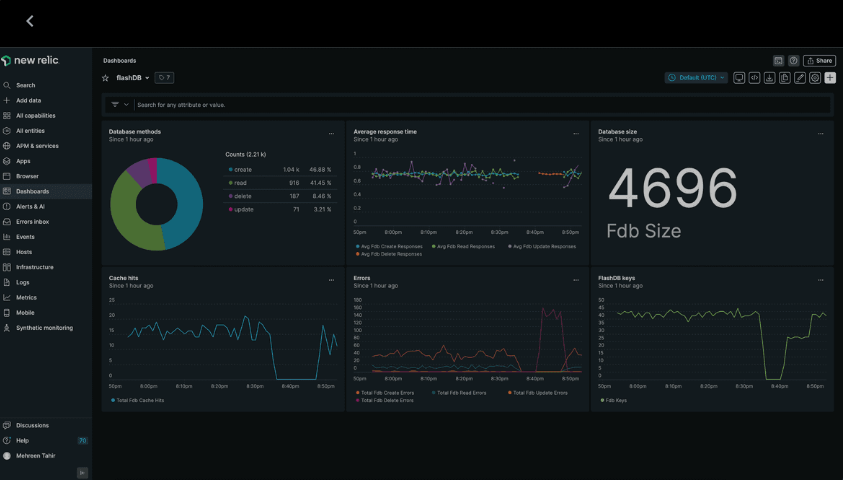Screen dimensions: 843x481
Task: Toggle the read row in pie legend
Action: [x=280, y=183]
